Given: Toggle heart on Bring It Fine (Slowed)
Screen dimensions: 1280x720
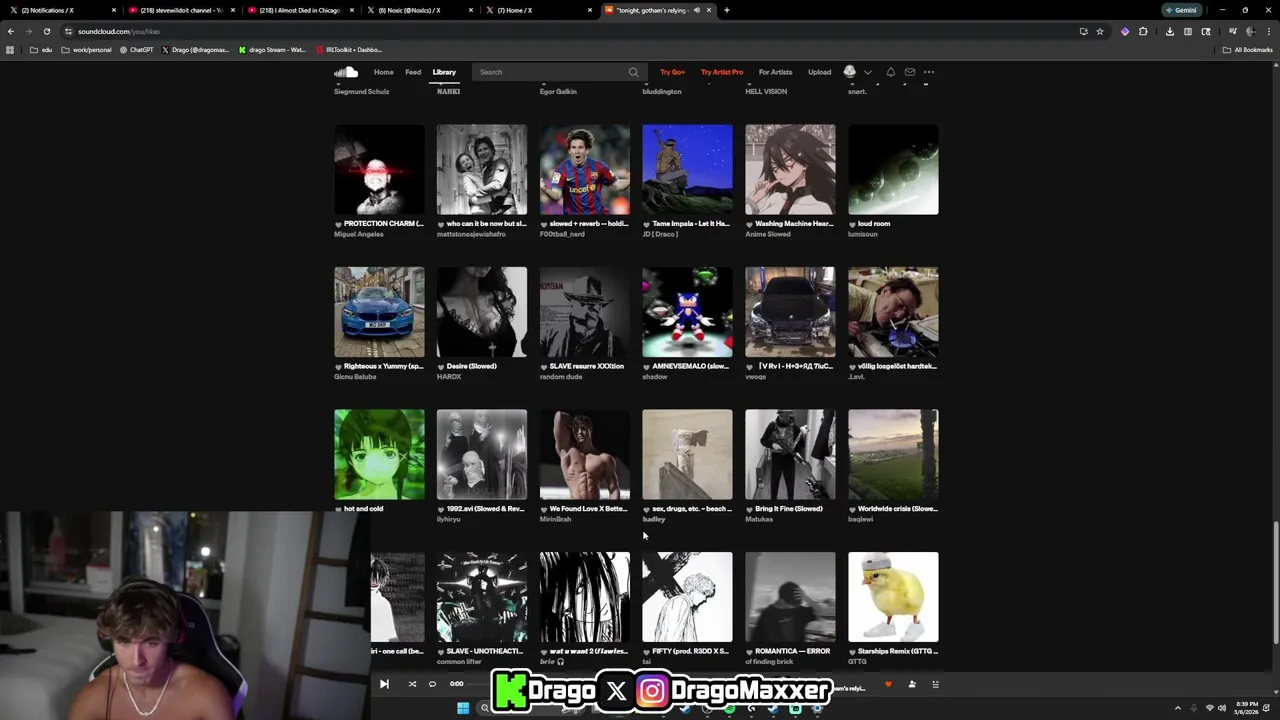Looking at the screenshot, I should tap(749, 509).
